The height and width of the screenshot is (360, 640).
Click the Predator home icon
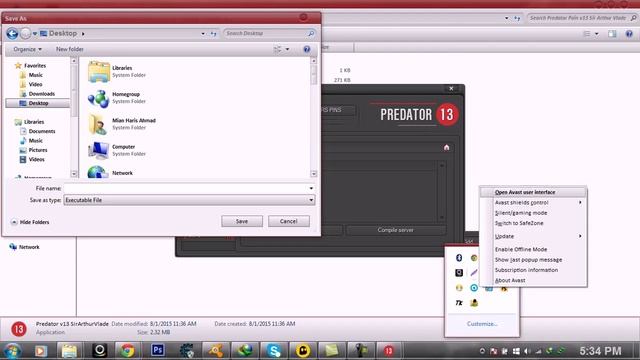447,147
